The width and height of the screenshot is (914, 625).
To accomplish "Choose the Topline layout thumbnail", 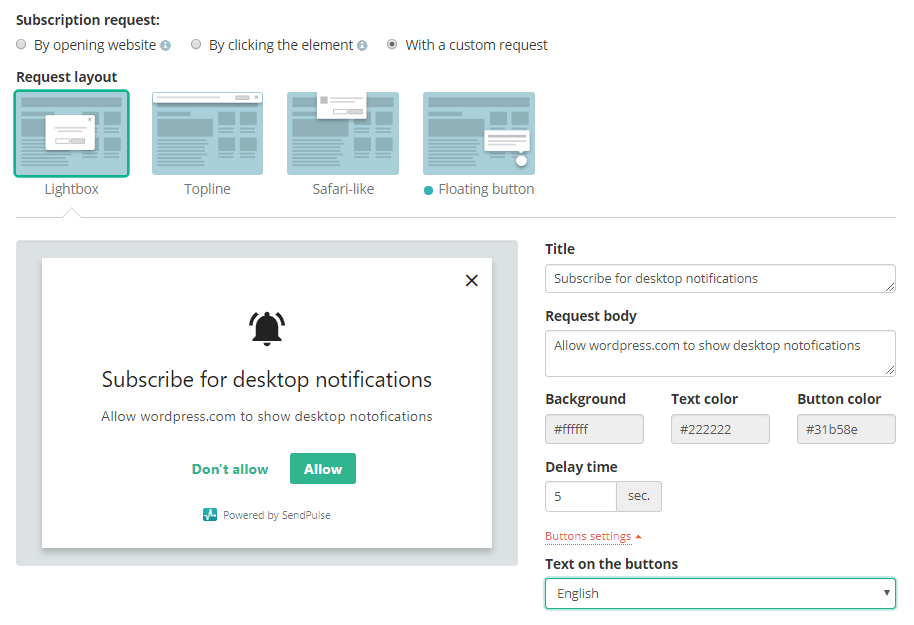I will pos(208,134).
